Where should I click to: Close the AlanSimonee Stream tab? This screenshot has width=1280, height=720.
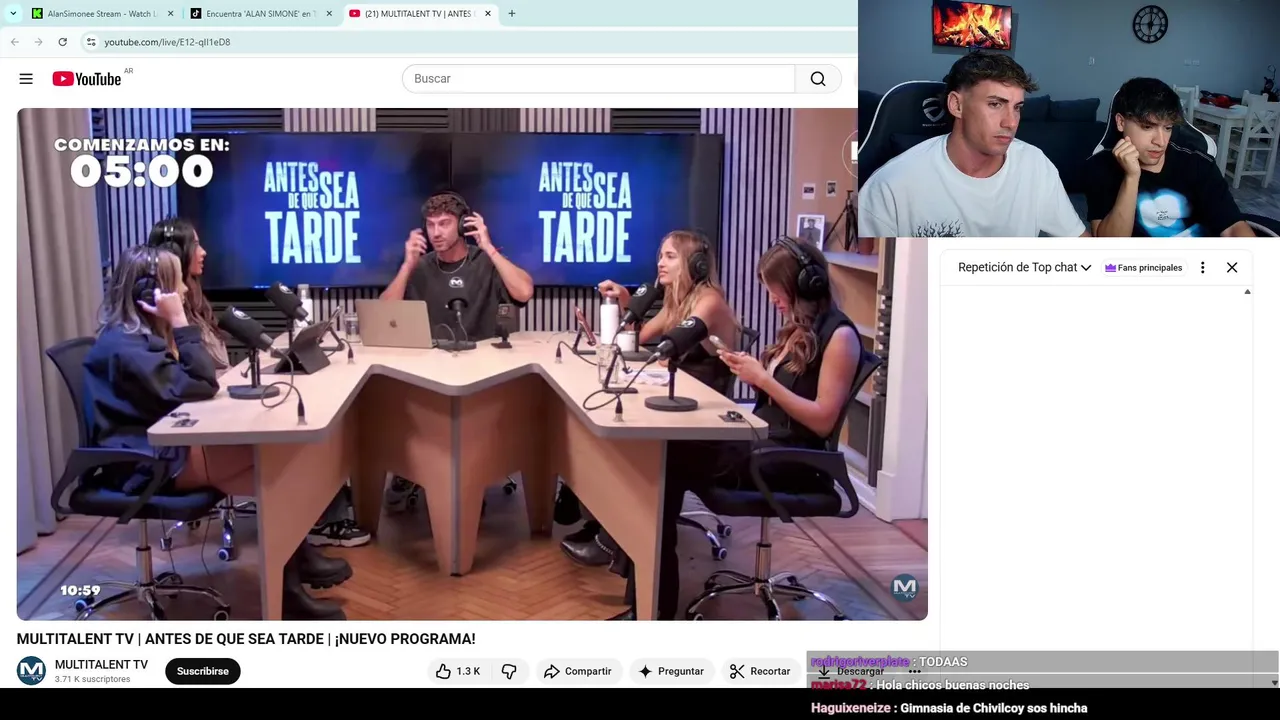tap(170, 14)
